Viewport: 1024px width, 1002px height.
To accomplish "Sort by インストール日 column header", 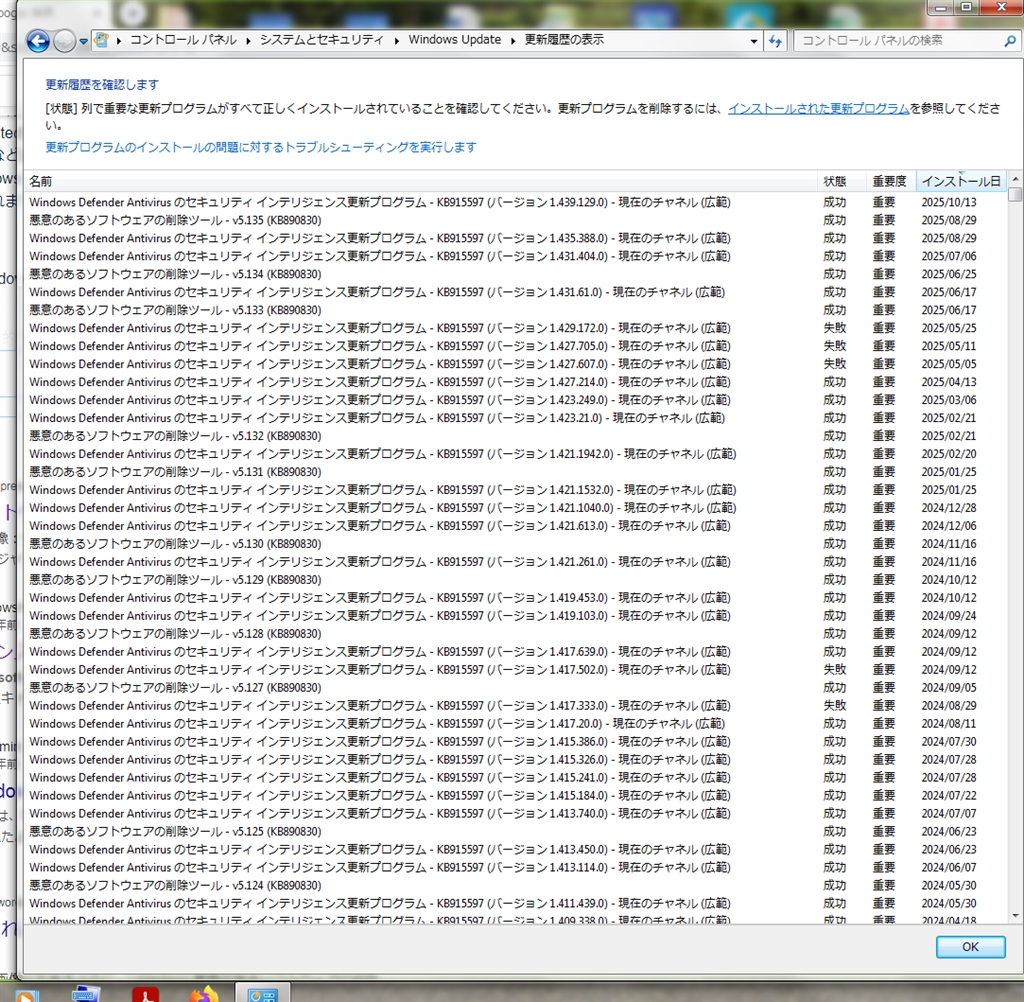I will [961, 181].
